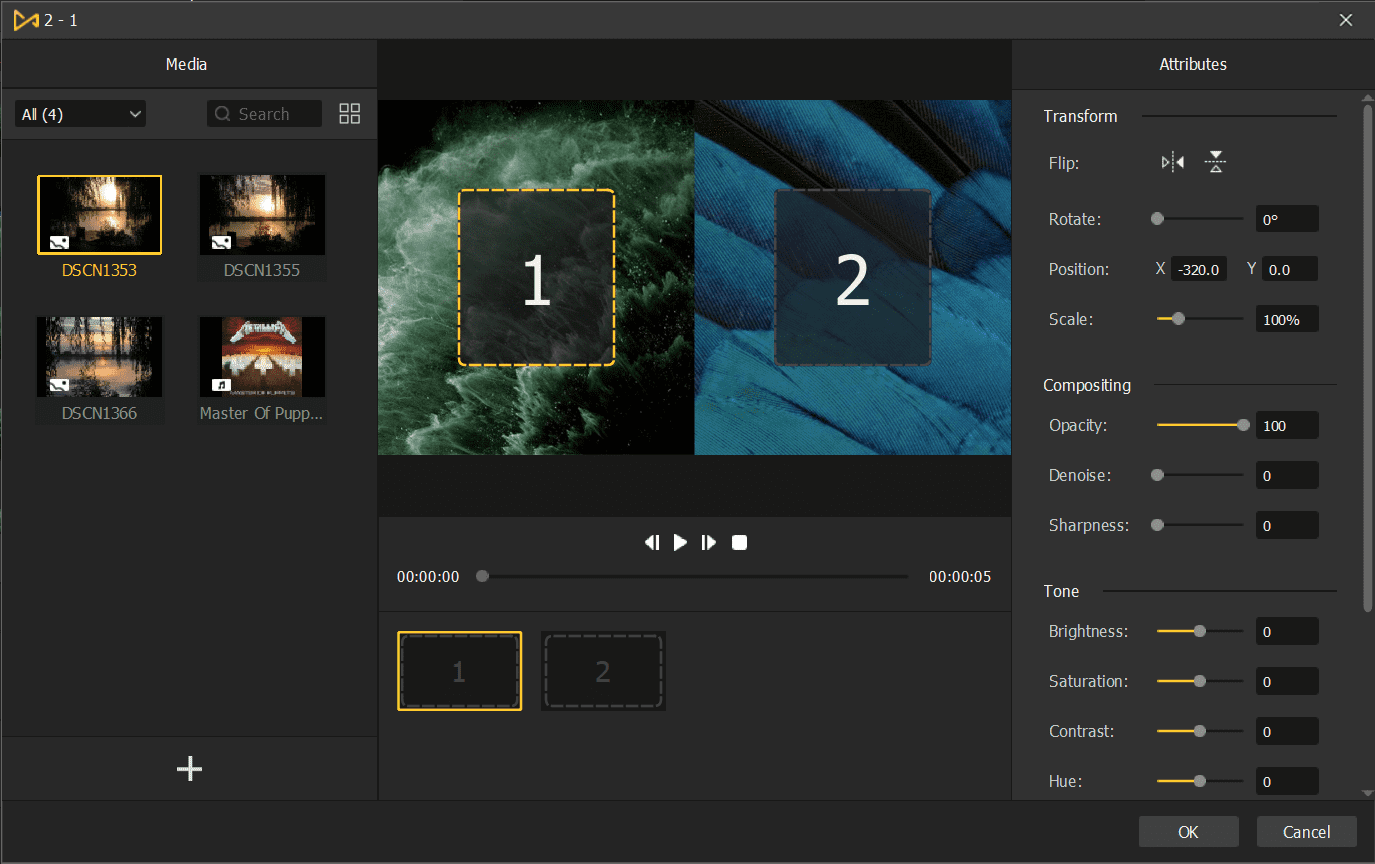Viewport: 1375px width, 864px height.
Task: Adjust the Contrast slider
Action: [1200, 731]
